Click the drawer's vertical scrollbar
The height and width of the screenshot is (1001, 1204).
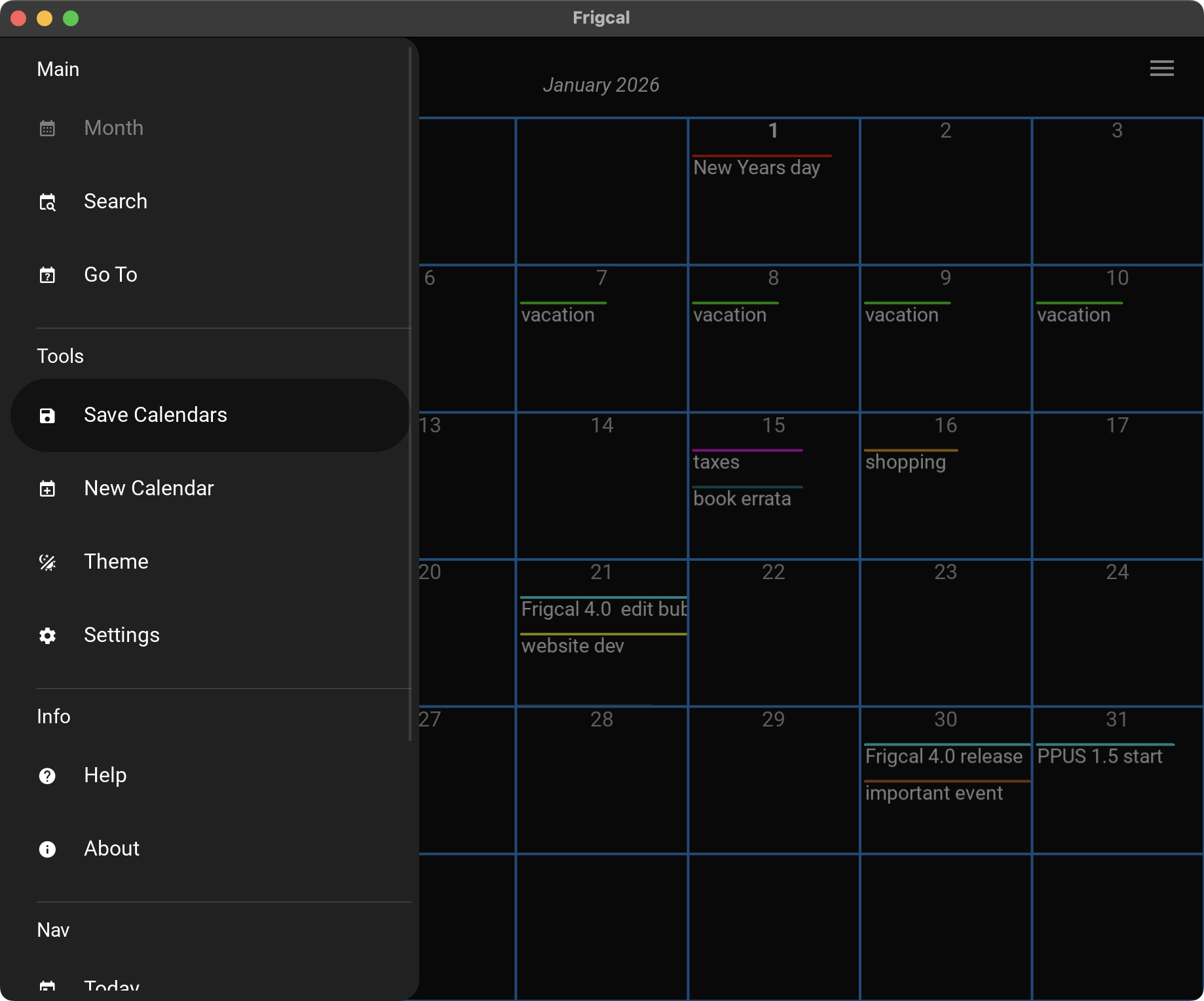(x=410, y=393)
